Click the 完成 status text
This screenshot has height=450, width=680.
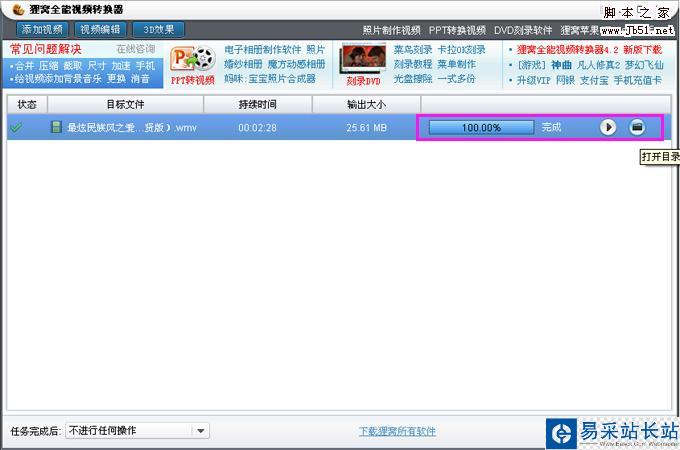point(551,127)
